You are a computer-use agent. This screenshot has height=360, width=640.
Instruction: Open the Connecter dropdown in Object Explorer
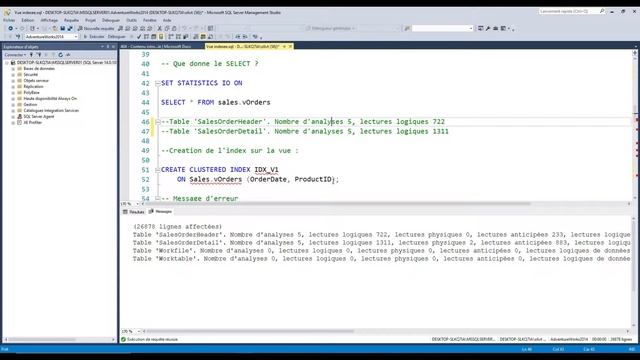(16, 55)
